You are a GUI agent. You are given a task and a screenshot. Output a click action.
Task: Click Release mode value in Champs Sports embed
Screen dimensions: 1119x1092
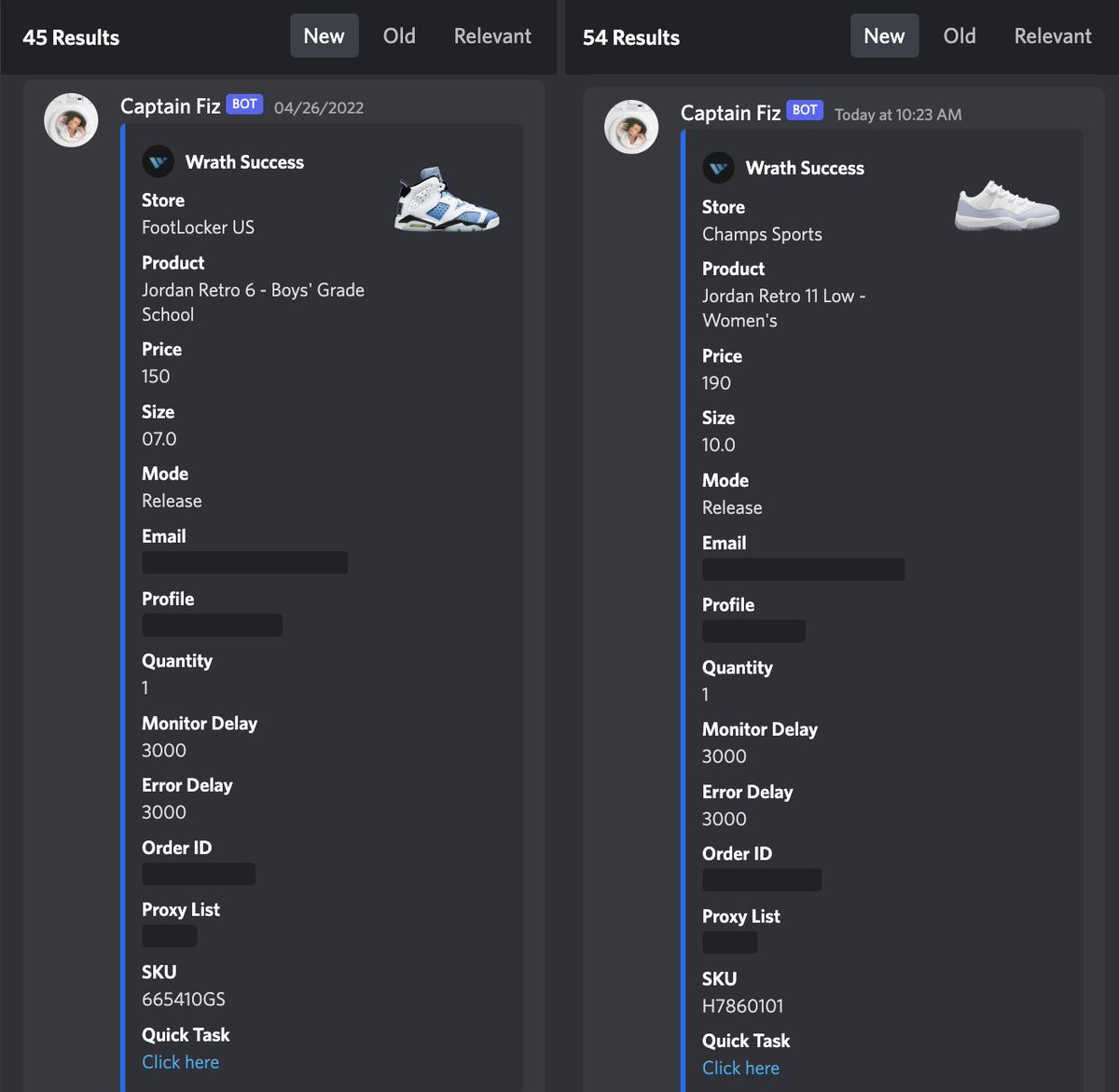pyautogui.click(x=732, y=508)
